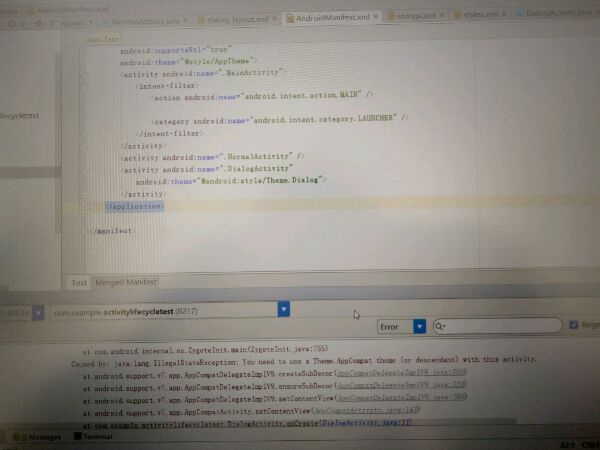Click the dialog_layout.xml tab file icon
The image size is (600, 450).
tap(201, 20)
